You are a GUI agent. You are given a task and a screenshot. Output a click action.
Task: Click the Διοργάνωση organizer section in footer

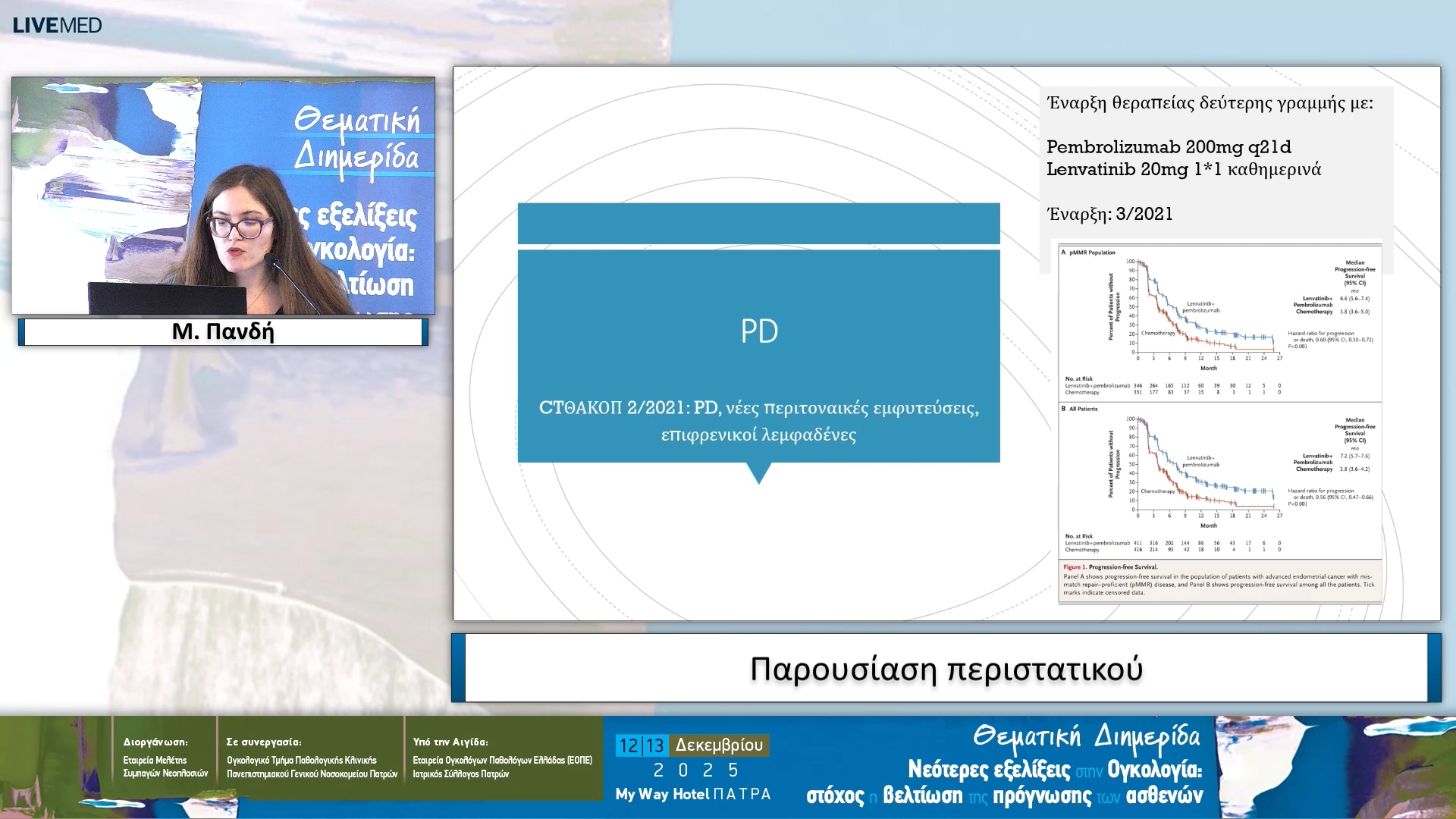pos(165,758)
